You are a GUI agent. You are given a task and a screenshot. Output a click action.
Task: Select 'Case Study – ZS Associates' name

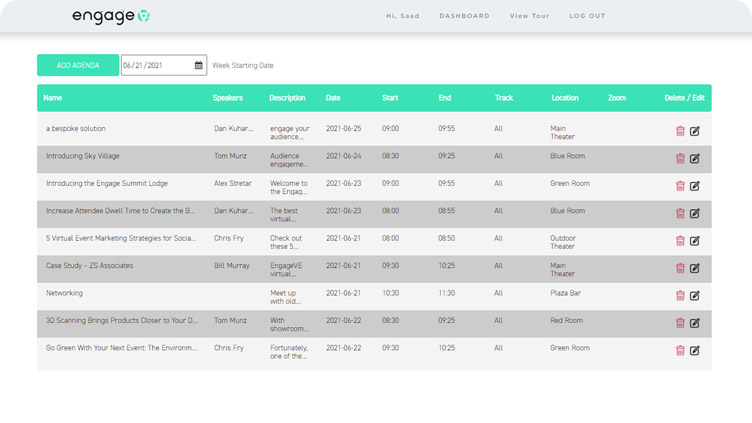[90, 266]
